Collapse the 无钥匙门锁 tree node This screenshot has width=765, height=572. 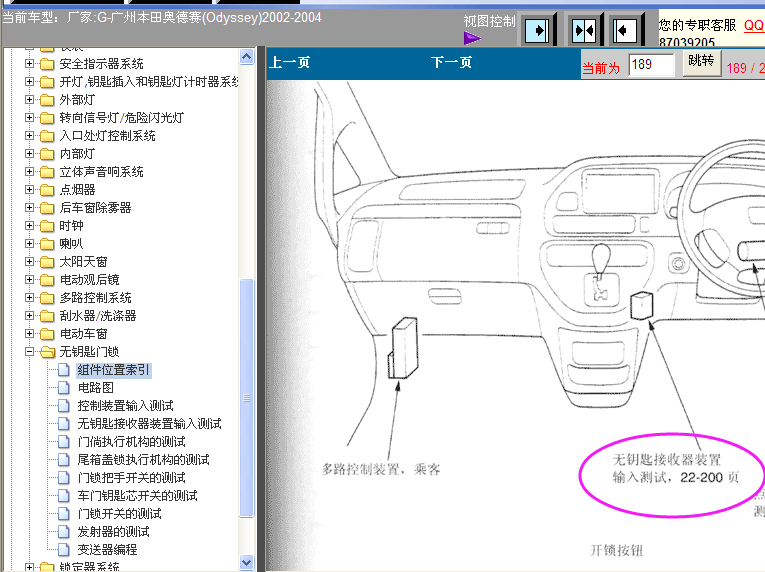(29, 351)
